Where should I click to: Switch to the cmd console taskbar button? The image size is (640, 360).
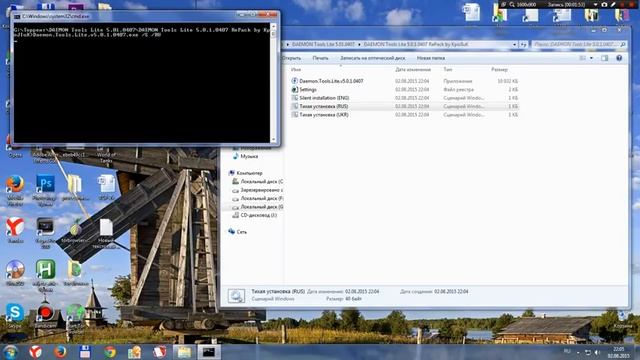point(209,352)
